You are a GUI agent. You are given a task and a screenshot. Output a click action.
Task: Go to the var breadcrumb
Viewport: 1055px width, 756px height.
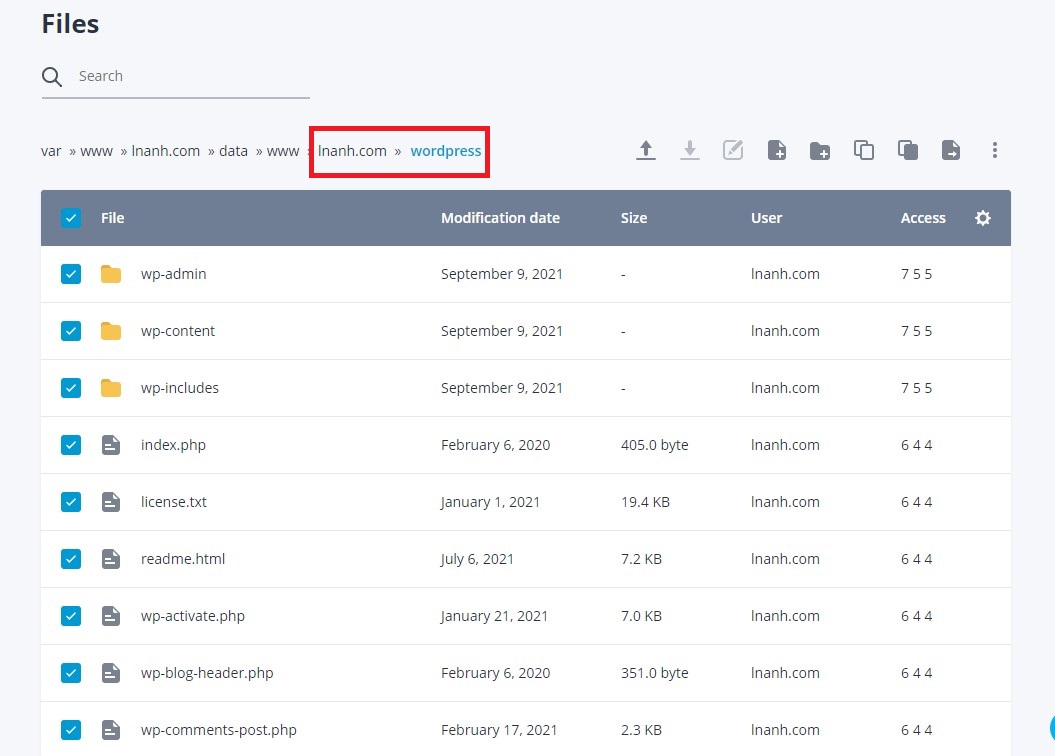pyautogui.click(x=51, y=151)
